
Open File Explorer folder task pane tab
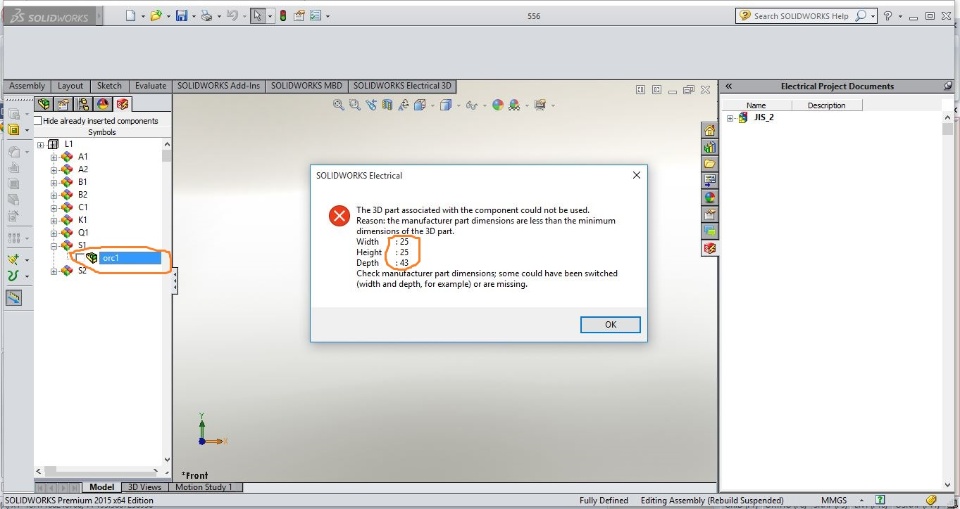(x=710, y=164)
